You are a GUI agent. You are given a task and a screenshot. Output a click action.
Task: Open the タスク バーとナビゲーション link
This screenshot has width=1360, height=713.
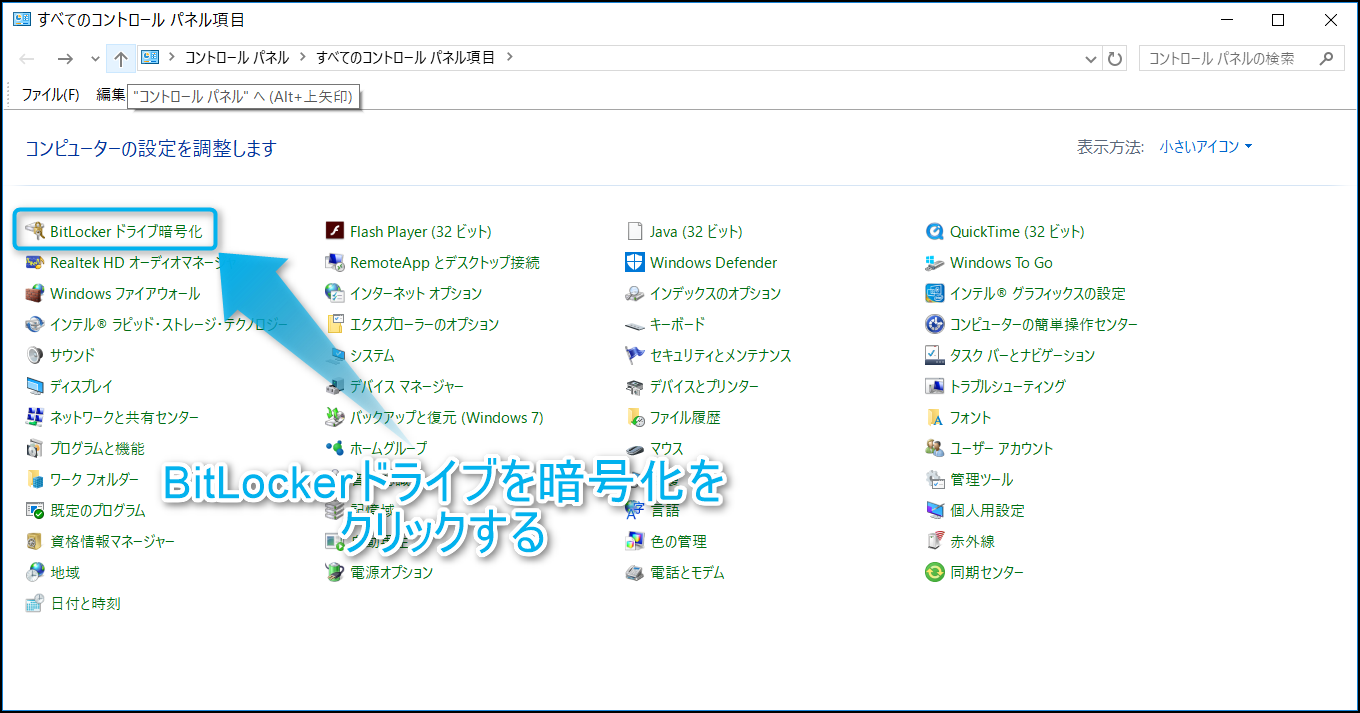click(x=1022, y=356)
